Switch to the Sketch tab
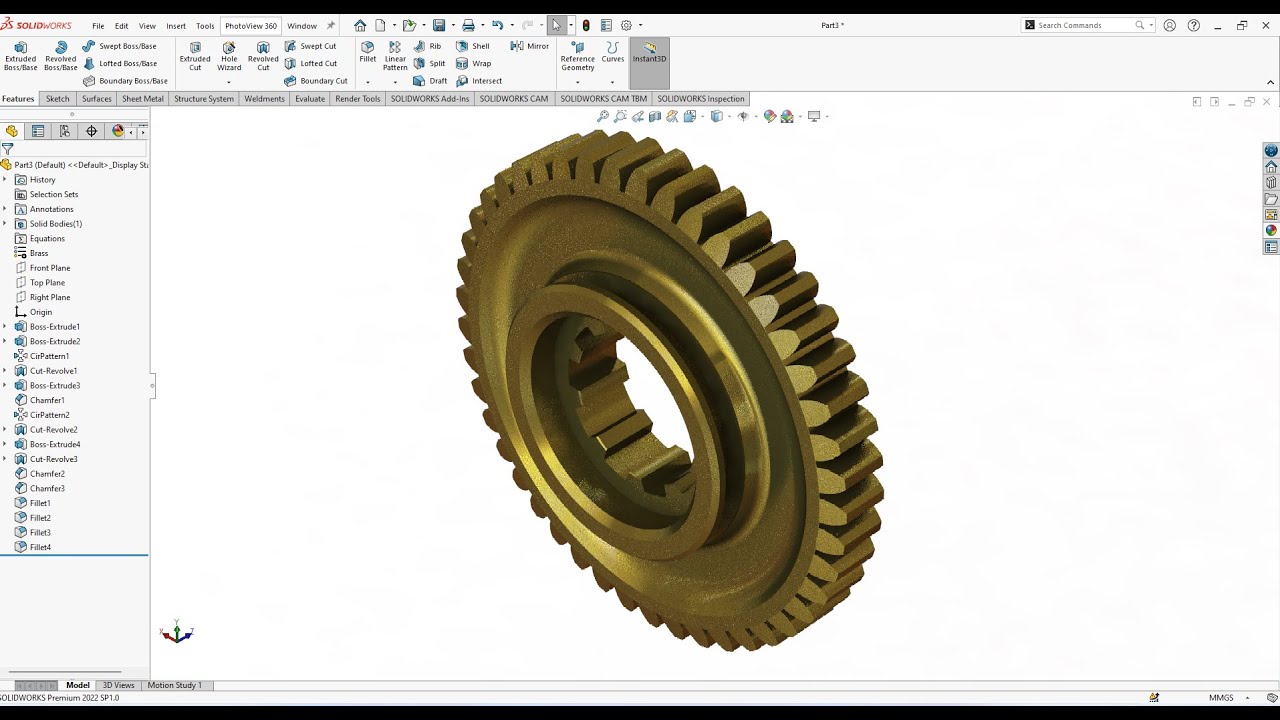1280x720 pixels. [58, 99]
